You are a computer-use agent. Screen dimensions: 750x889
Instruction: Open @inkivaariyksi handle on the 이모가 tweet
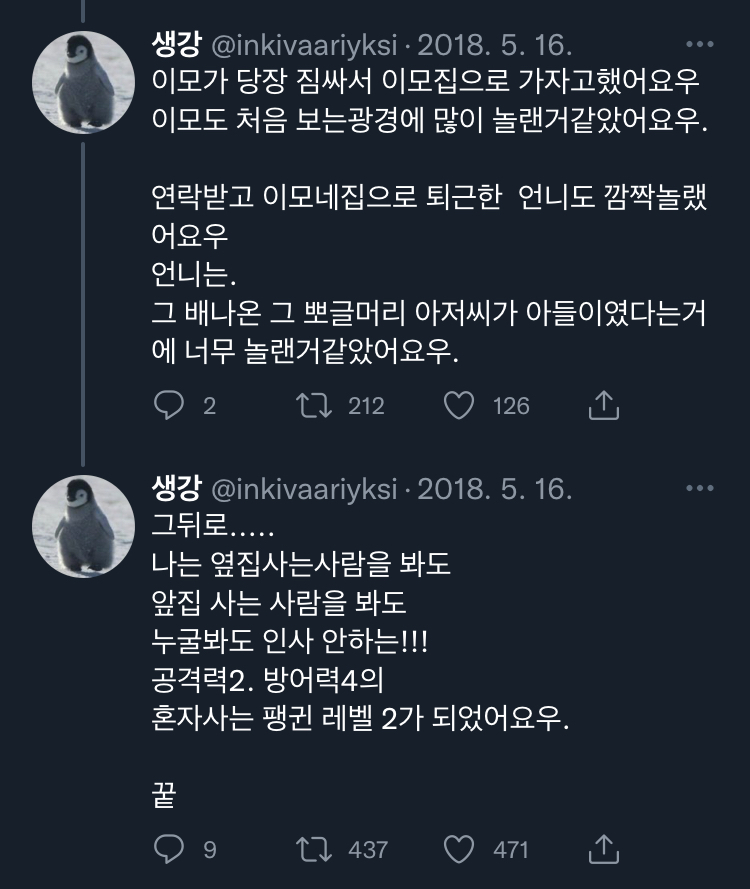(304, 46)
